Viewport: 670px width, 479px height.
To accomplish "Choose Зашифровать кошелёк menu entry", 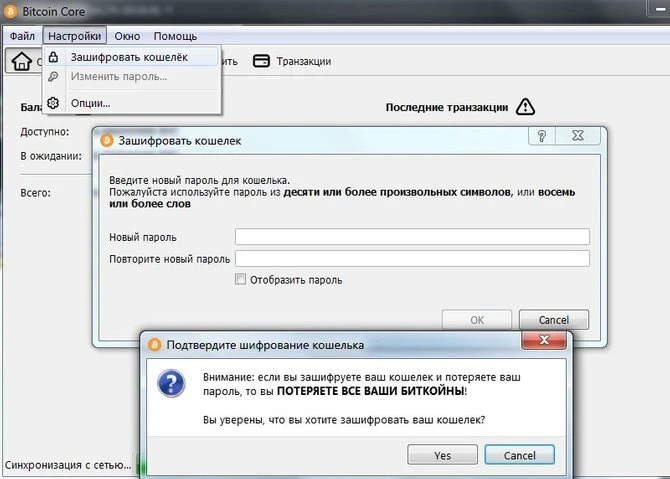I will click(x=132, y=57).
